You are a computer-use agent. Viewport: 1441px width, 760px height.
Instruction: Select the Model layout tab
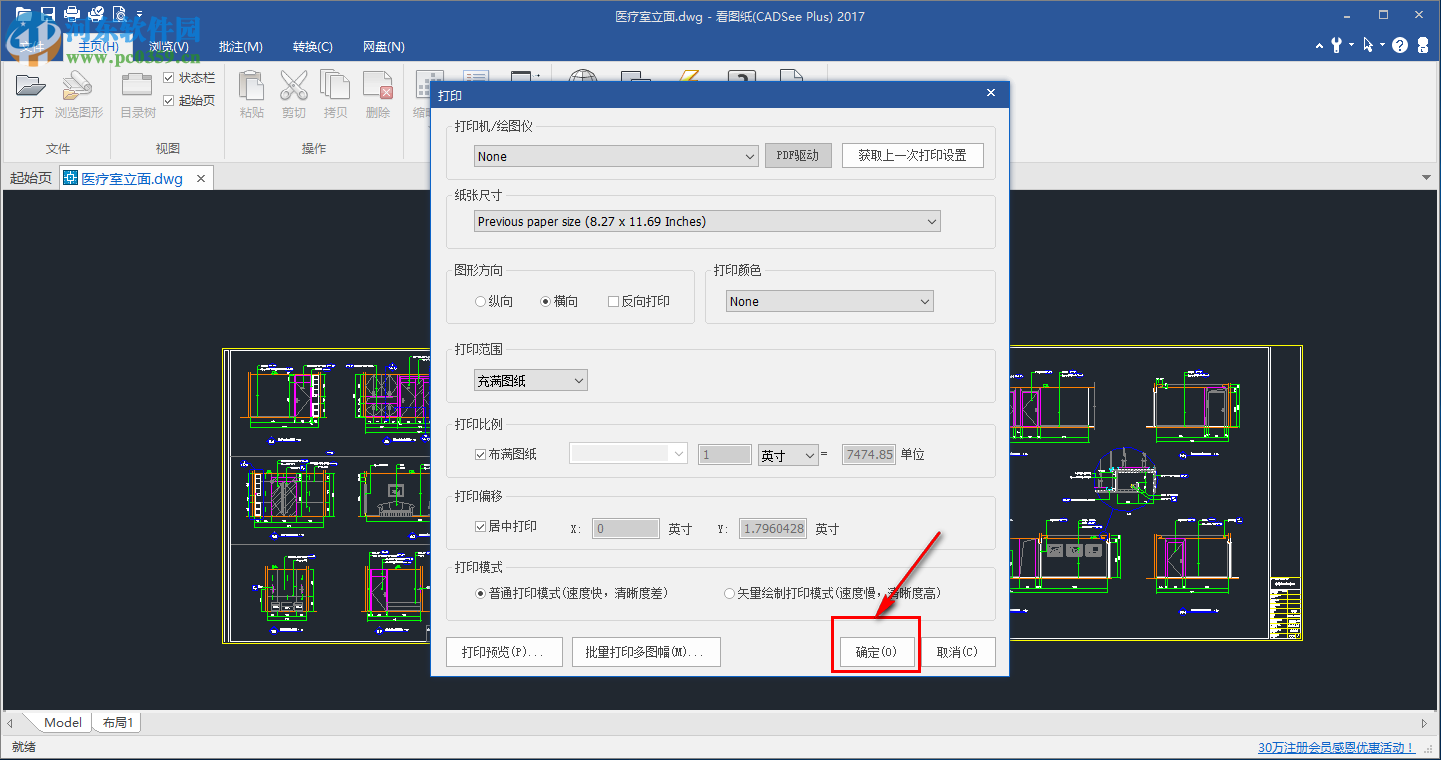[x=63, y=722]
